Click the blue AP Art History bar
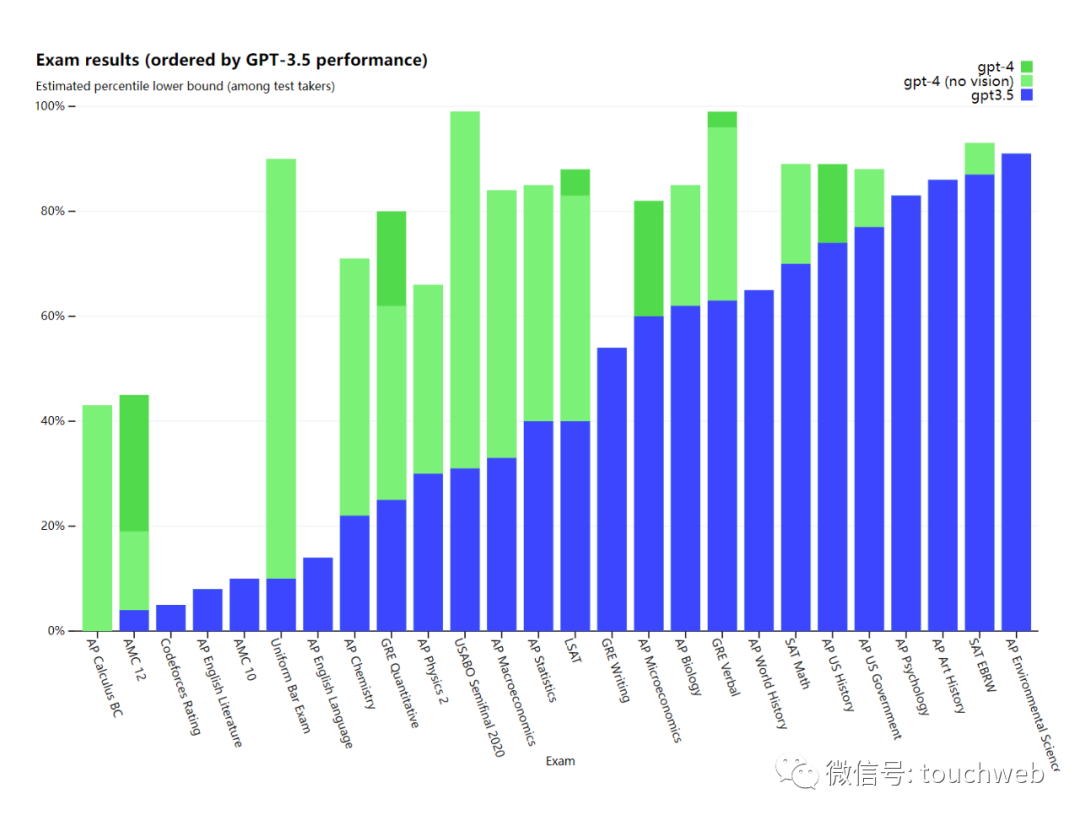 pyautogui.click(x=943, y=405)
